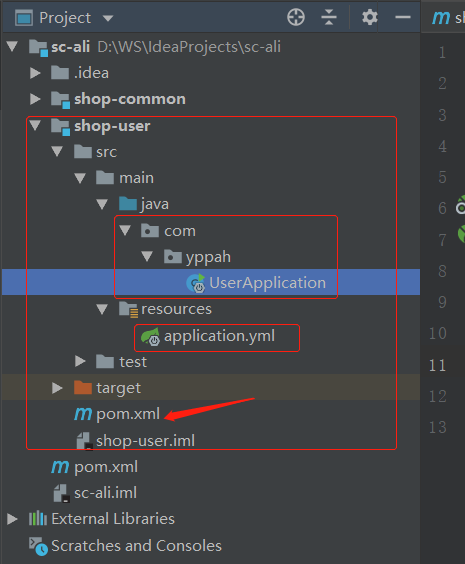This screenshot has height=564, width=465.
Task: Select the target folder name
Action: 119,388
